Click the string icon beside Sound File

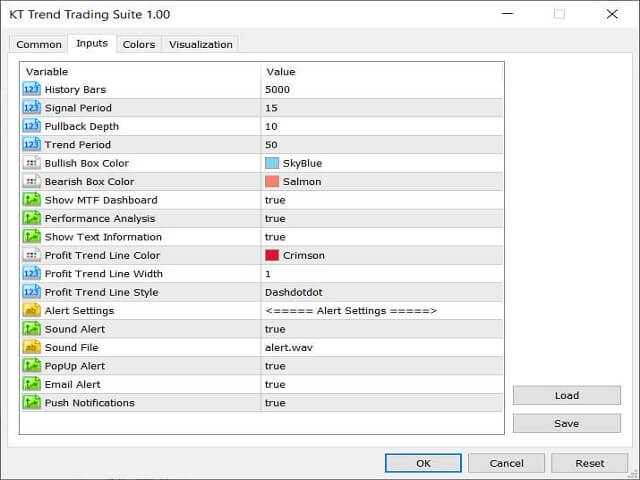pyautogui.click(x=31, y=347)
